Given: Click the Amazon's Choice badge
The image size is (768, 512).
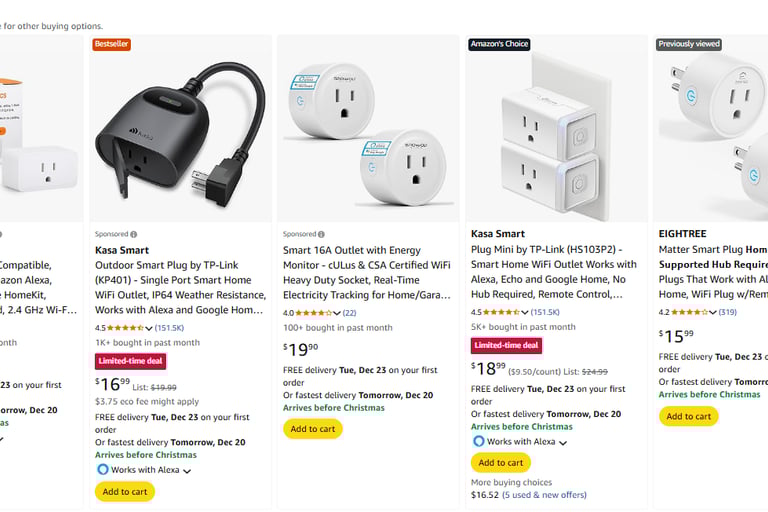Looking at the screenshot, I should 499,44.
